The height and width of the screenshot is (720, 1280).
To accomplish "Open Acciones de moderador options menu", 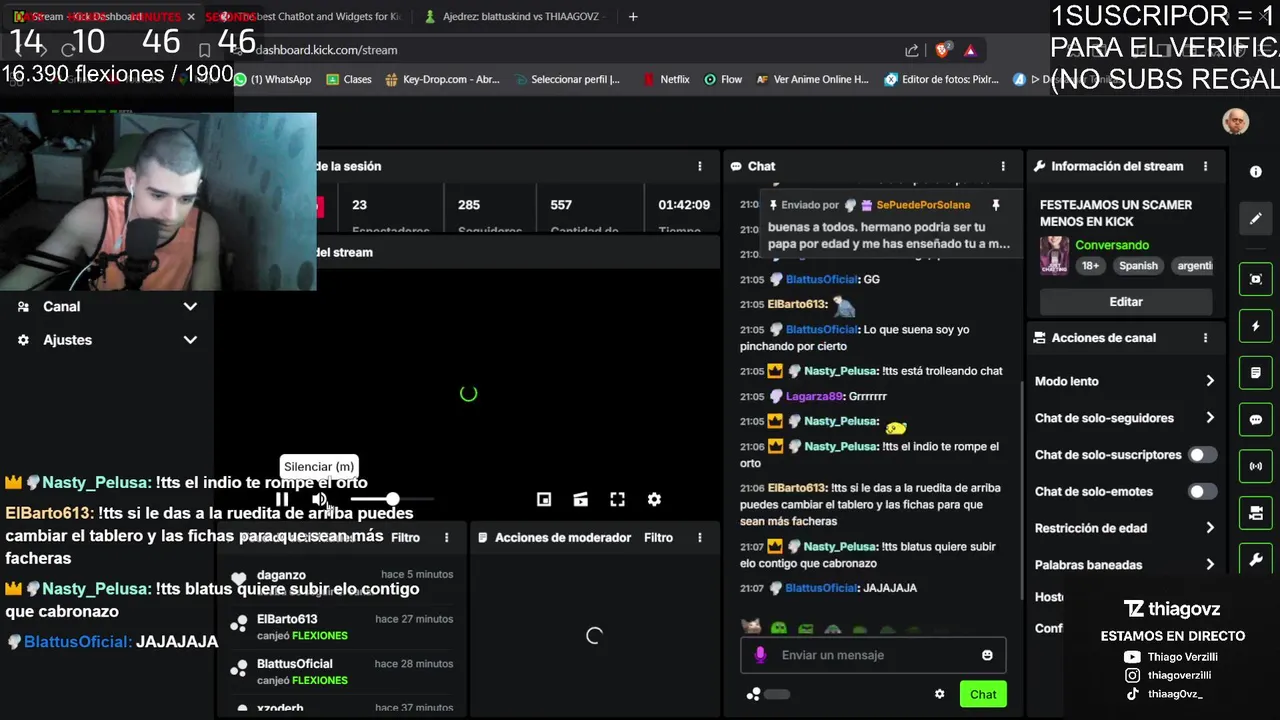I will click(700, 537).
